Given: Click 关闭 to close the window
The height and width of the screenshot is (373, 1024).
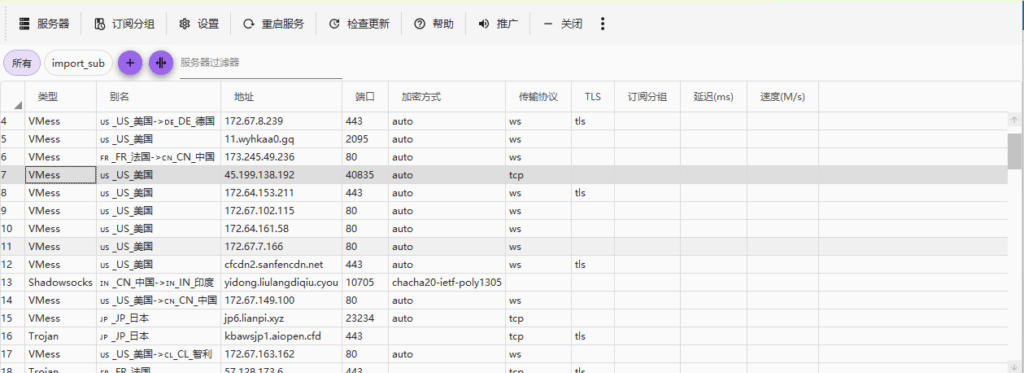Looking at the screenshot, I should 562,24.
